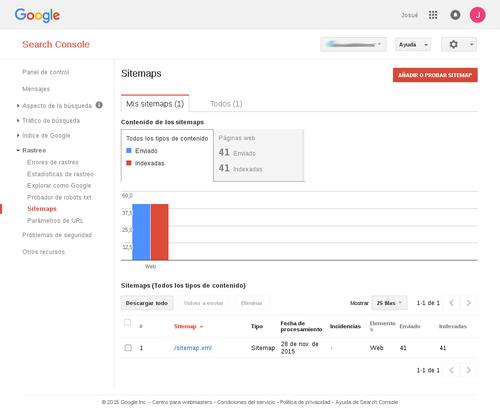This screenshot has width=500, height=408.
Task: Click the previous page arrow below table
Action: click(452, 370)
